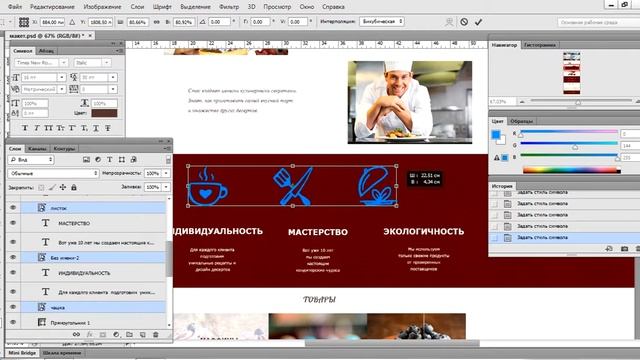640x360 pixels.
Task: Open the opacity 'Непрозрачность' dropdown arrow
Action: 166,173
